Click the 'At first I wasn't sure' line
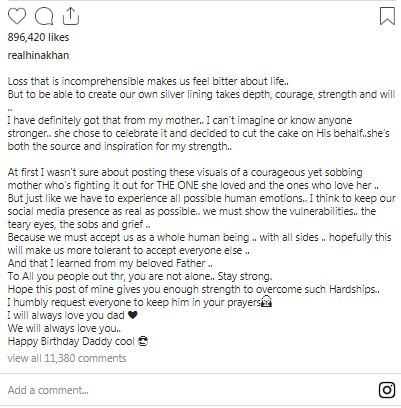Screen dimensions: 401x408 click(185, 172)
